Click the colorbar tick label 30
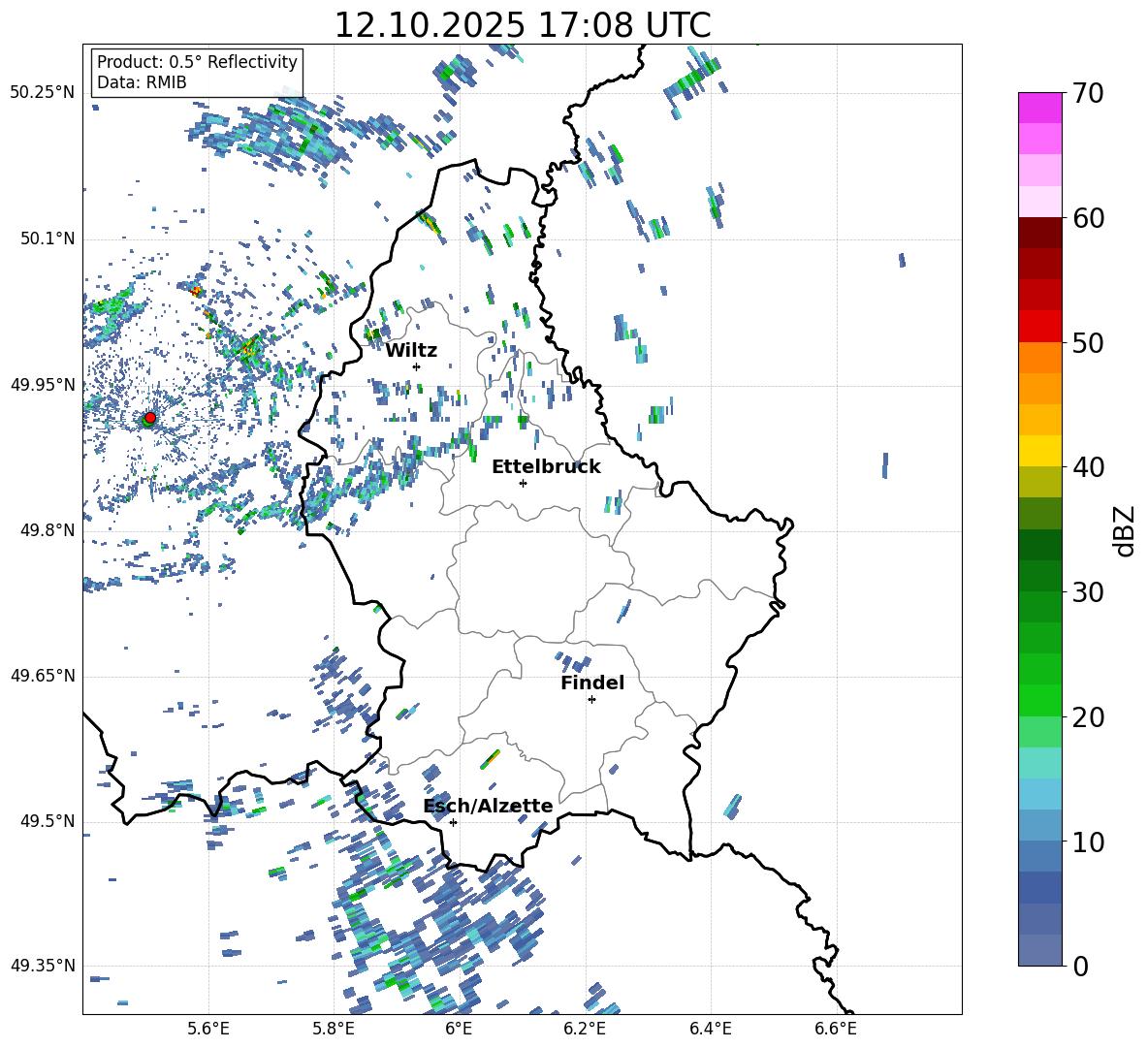Image resolution: width=1148 pixels, height=1048 pixels. [1088, 592]
